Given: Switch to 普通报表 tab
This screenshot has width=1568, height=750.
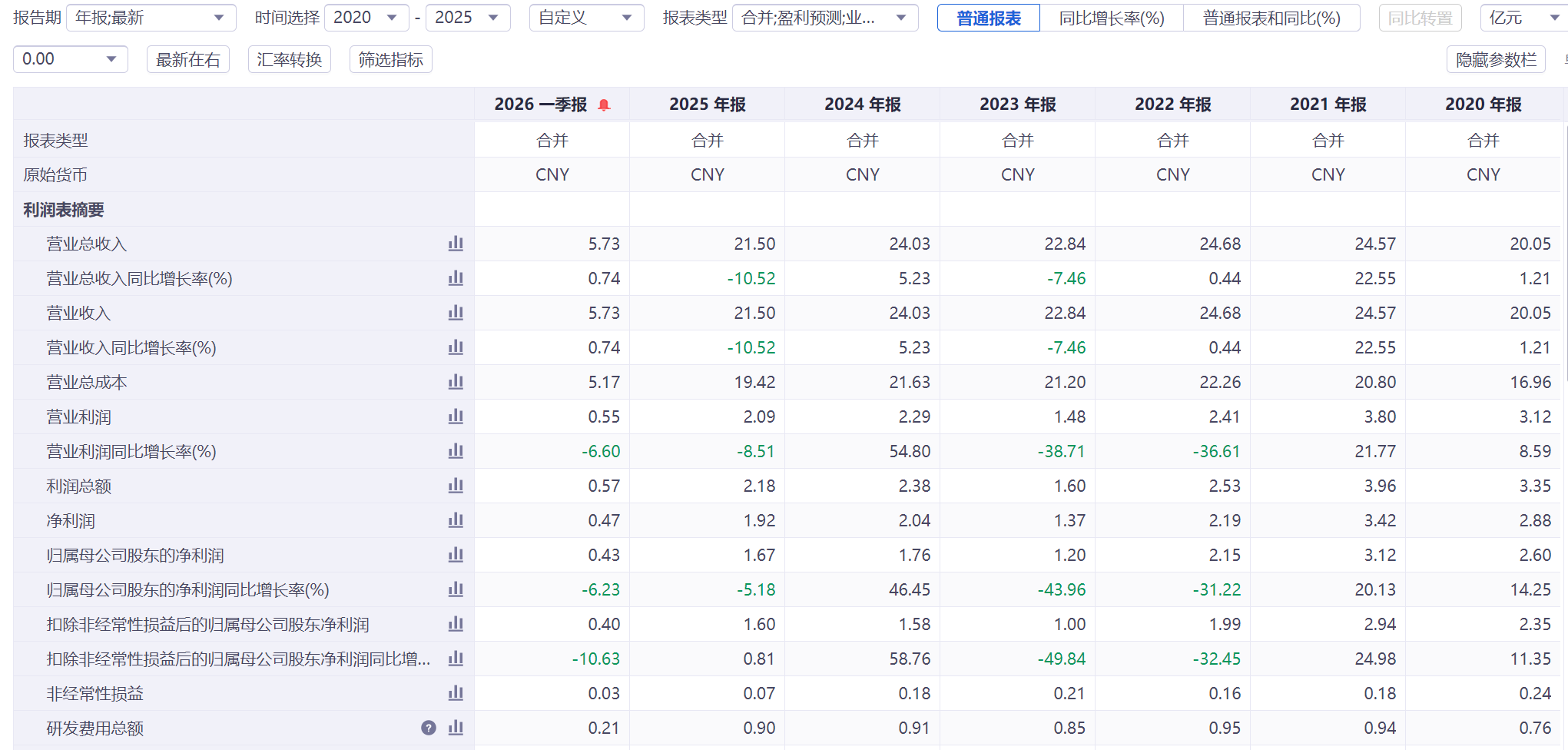Looking at the screenshot, I should 989,18.
